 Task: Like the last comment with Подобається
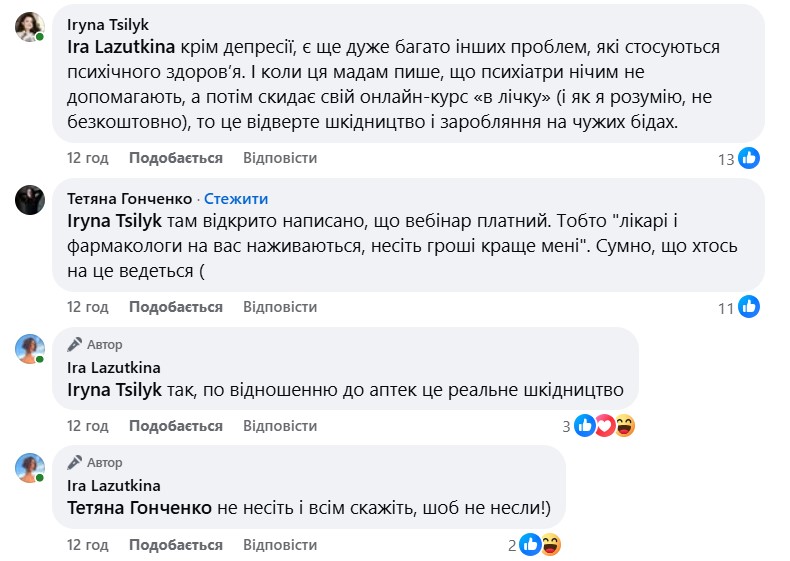[x=175, y=545]
